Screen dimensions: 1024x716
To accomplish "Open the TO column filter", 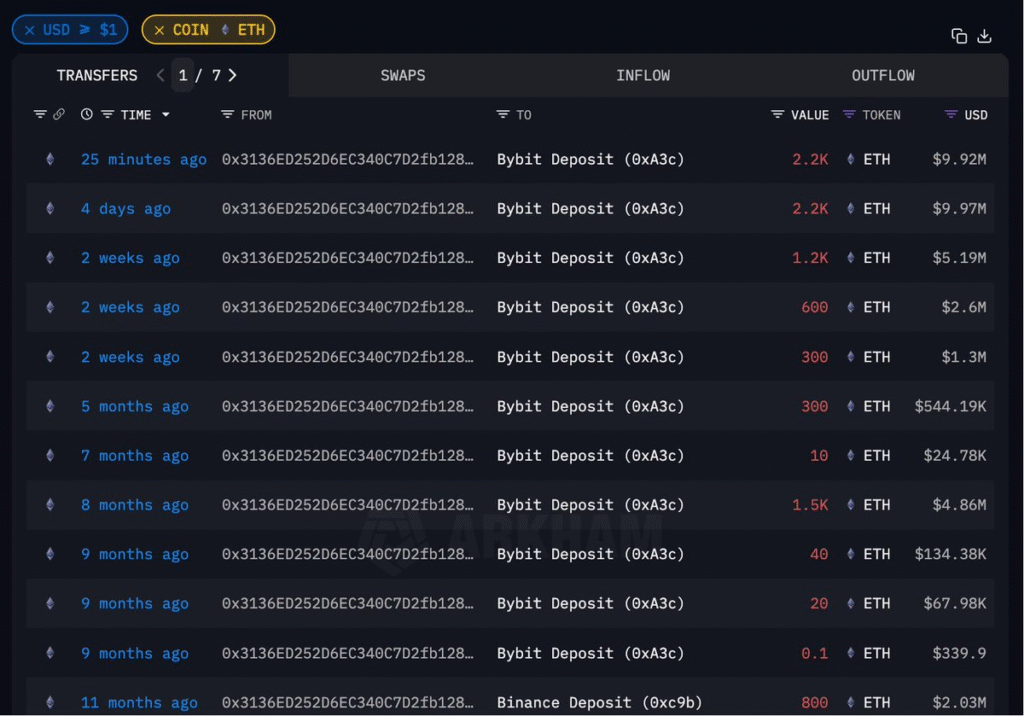I will [503, 115].
